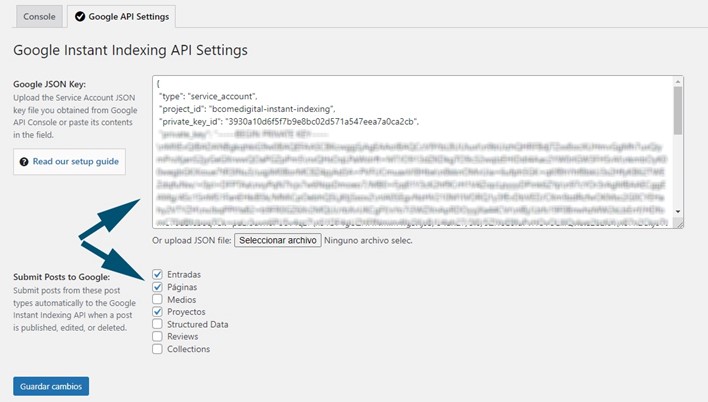708x402 pixels.
Task: Click the textarea scrollbar up arrow
Action: tap(678, 82)
